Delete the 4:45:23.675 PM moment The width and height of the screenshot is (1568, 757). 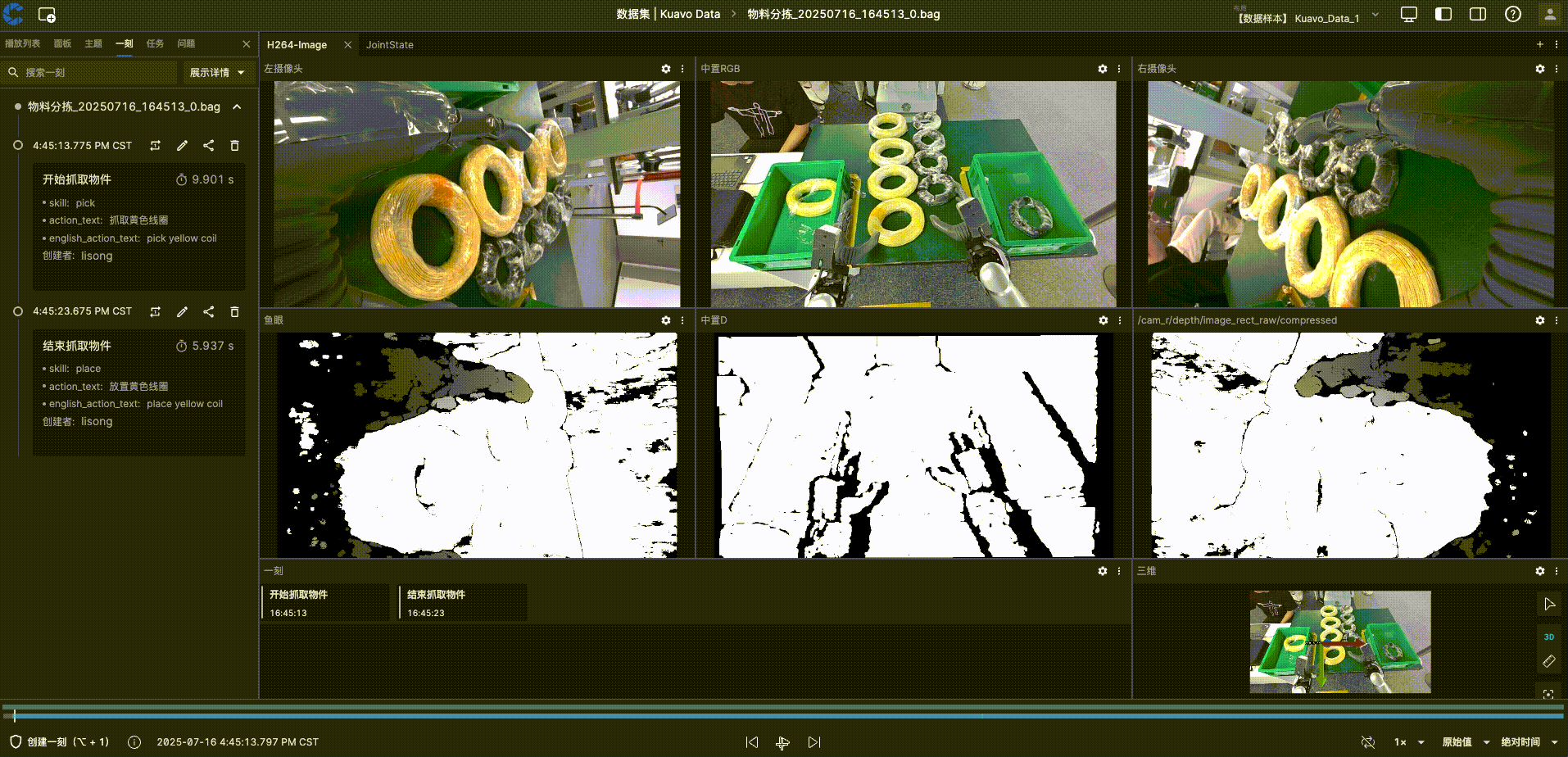coord(234,312)
